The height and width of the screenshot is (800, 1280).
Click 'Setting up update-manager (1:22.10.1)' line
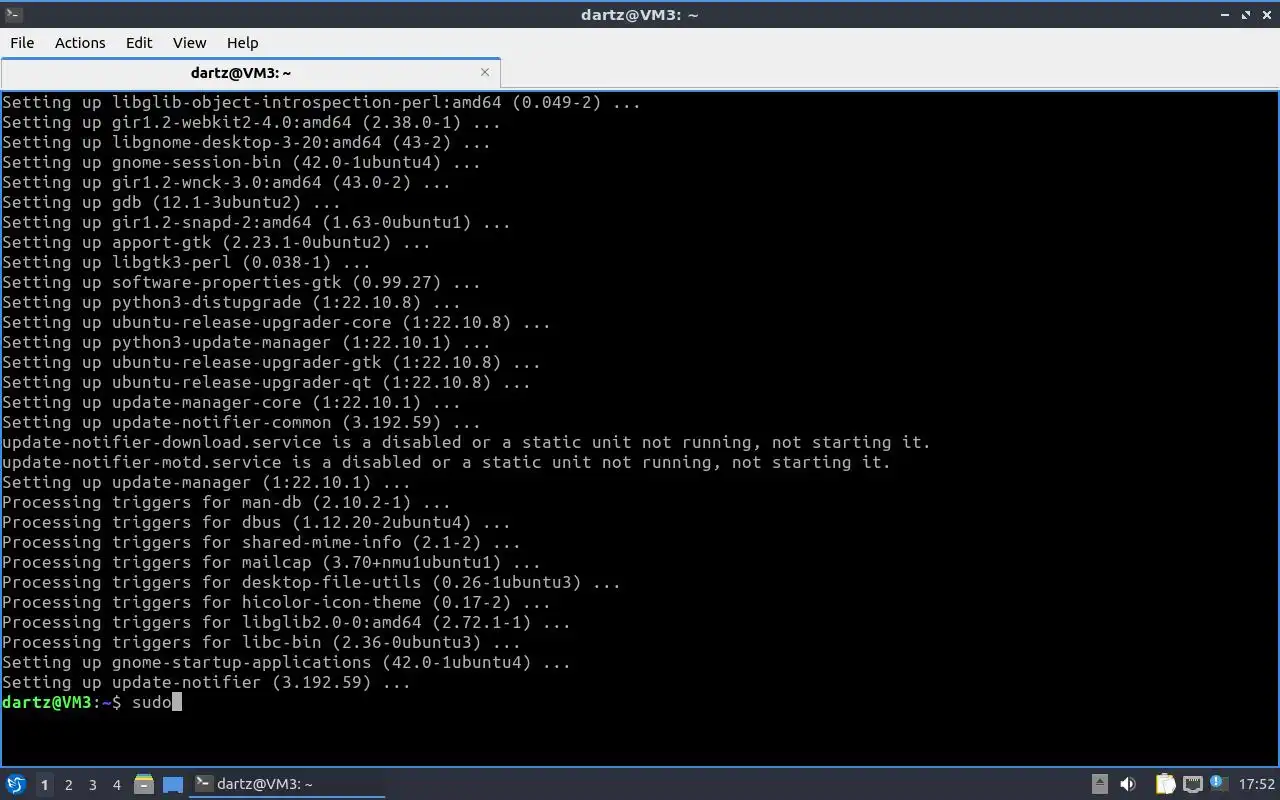(x=206, y=482)
